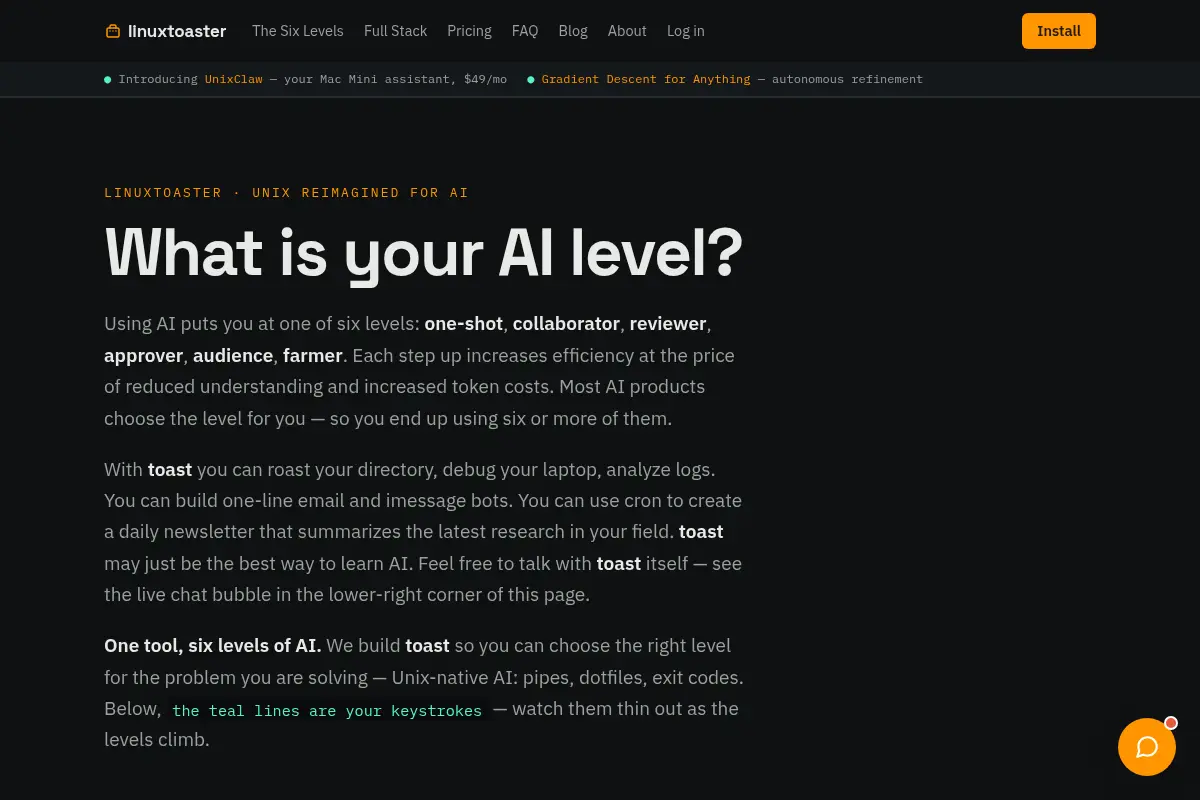The height and width of the screenshot is (800, 1200).
Task: Click the 'What is your AI level?' heading
Action: [x=424, y=253]
